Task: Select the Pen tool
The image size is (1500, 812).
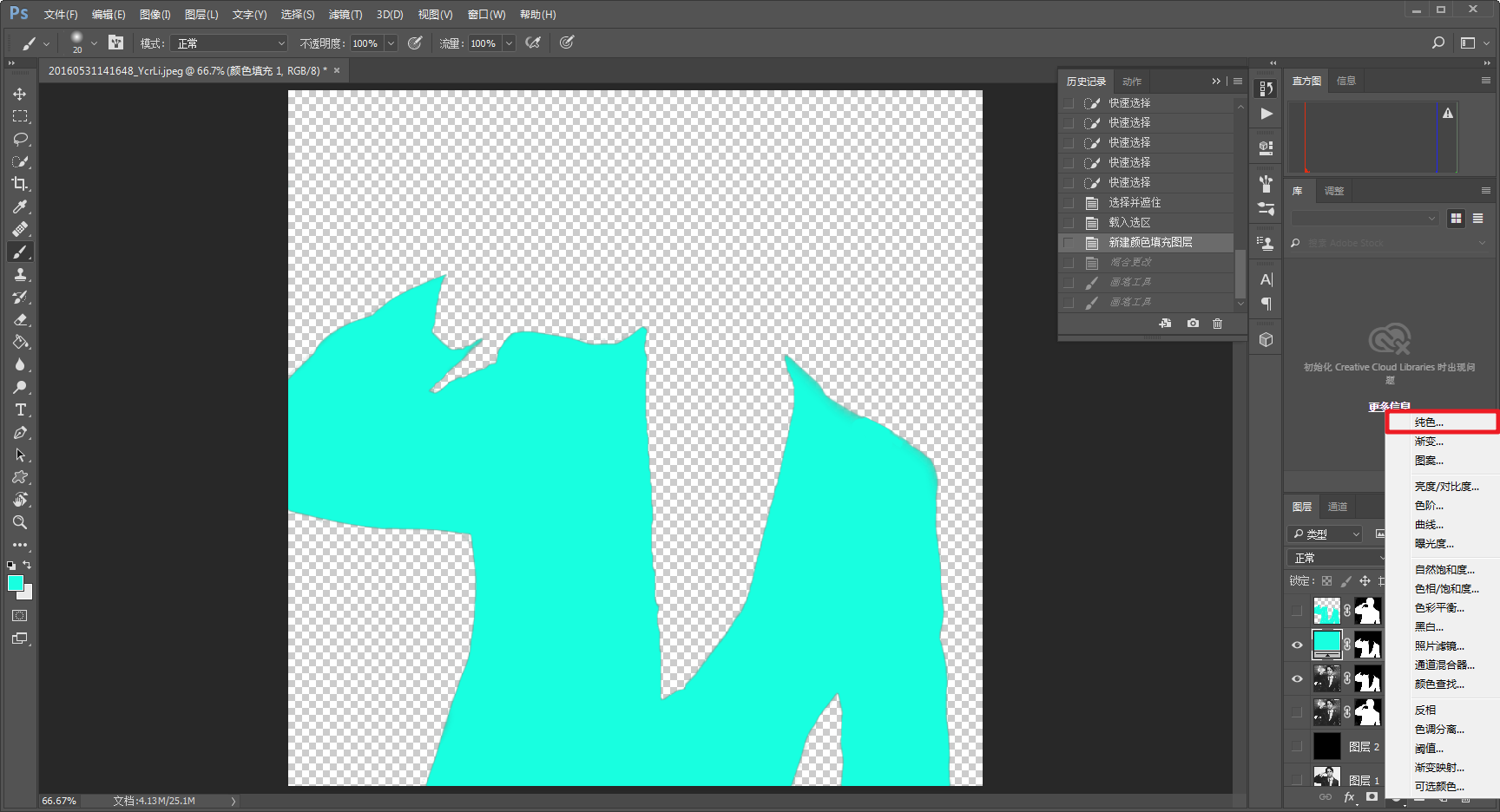Action: [x=20, y=432]
